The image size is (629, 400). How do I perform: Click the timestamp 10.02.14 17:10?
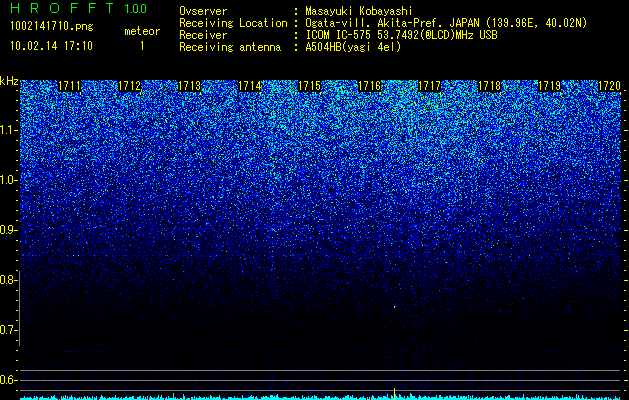point(51,46)
